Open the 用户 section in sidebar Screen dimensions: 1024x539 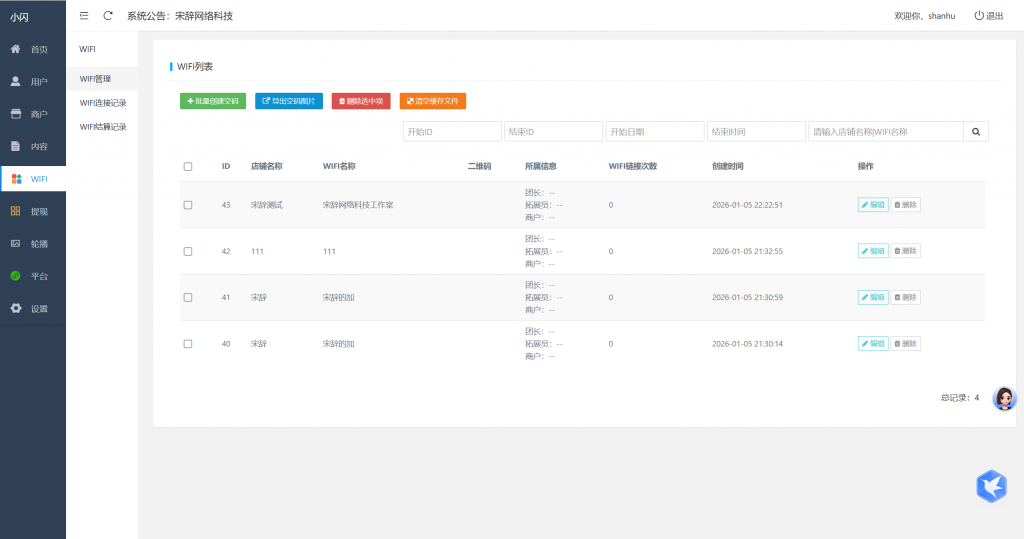point(32,82)
